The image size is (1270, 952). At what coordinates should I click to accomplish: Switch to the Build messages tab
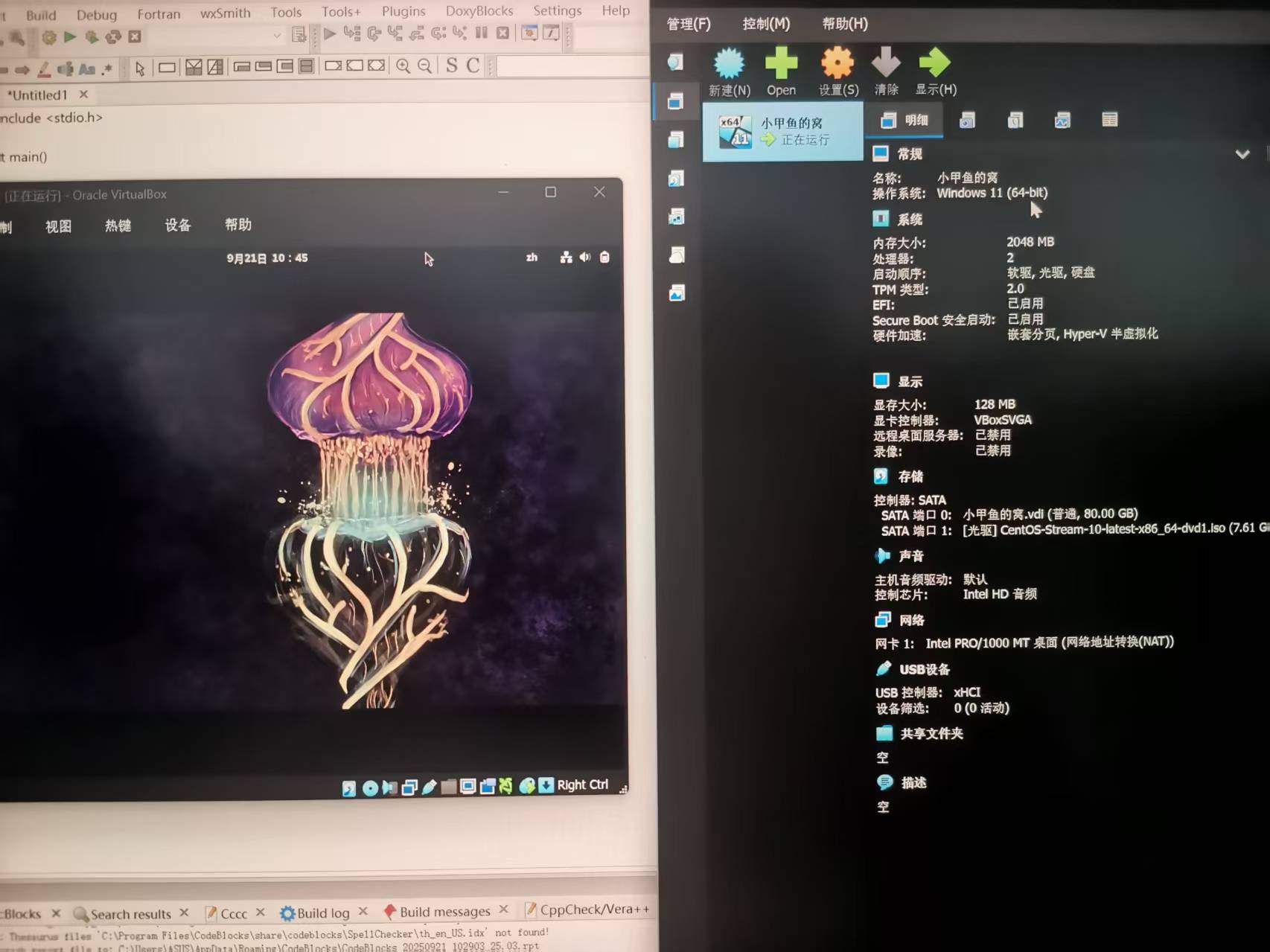pyautogui.click(x=436, y=912)
